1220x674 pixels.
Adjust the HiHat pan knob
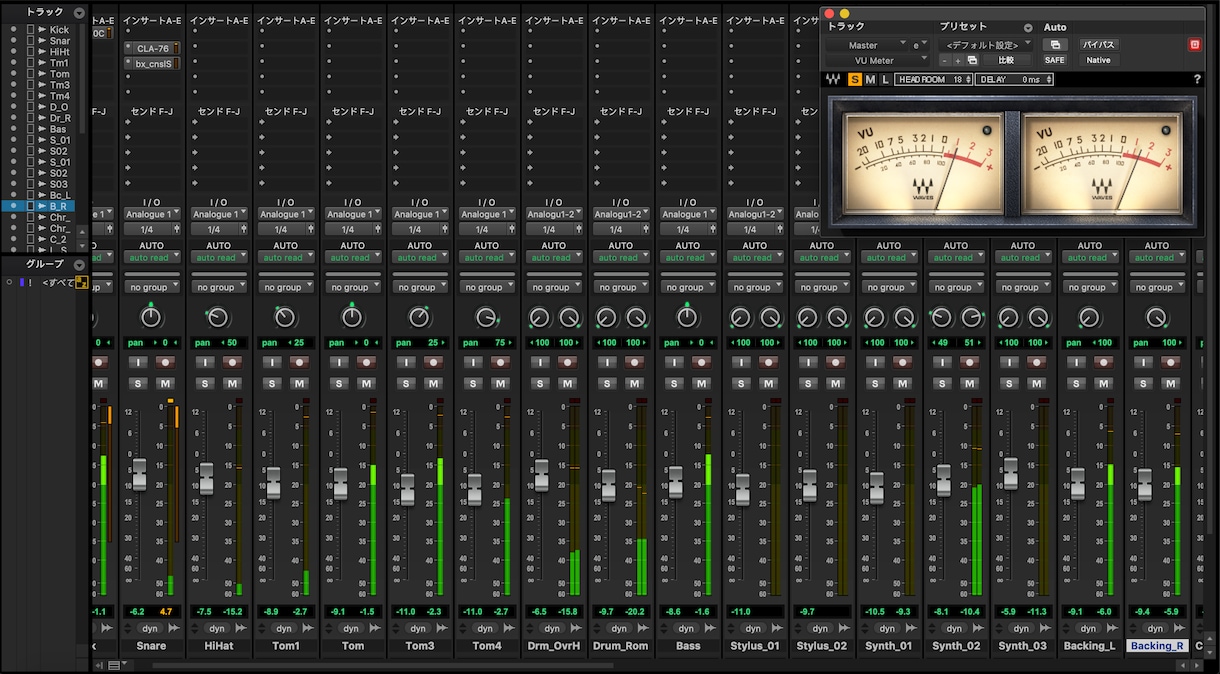pyautogui.click(x=218, y=318)
